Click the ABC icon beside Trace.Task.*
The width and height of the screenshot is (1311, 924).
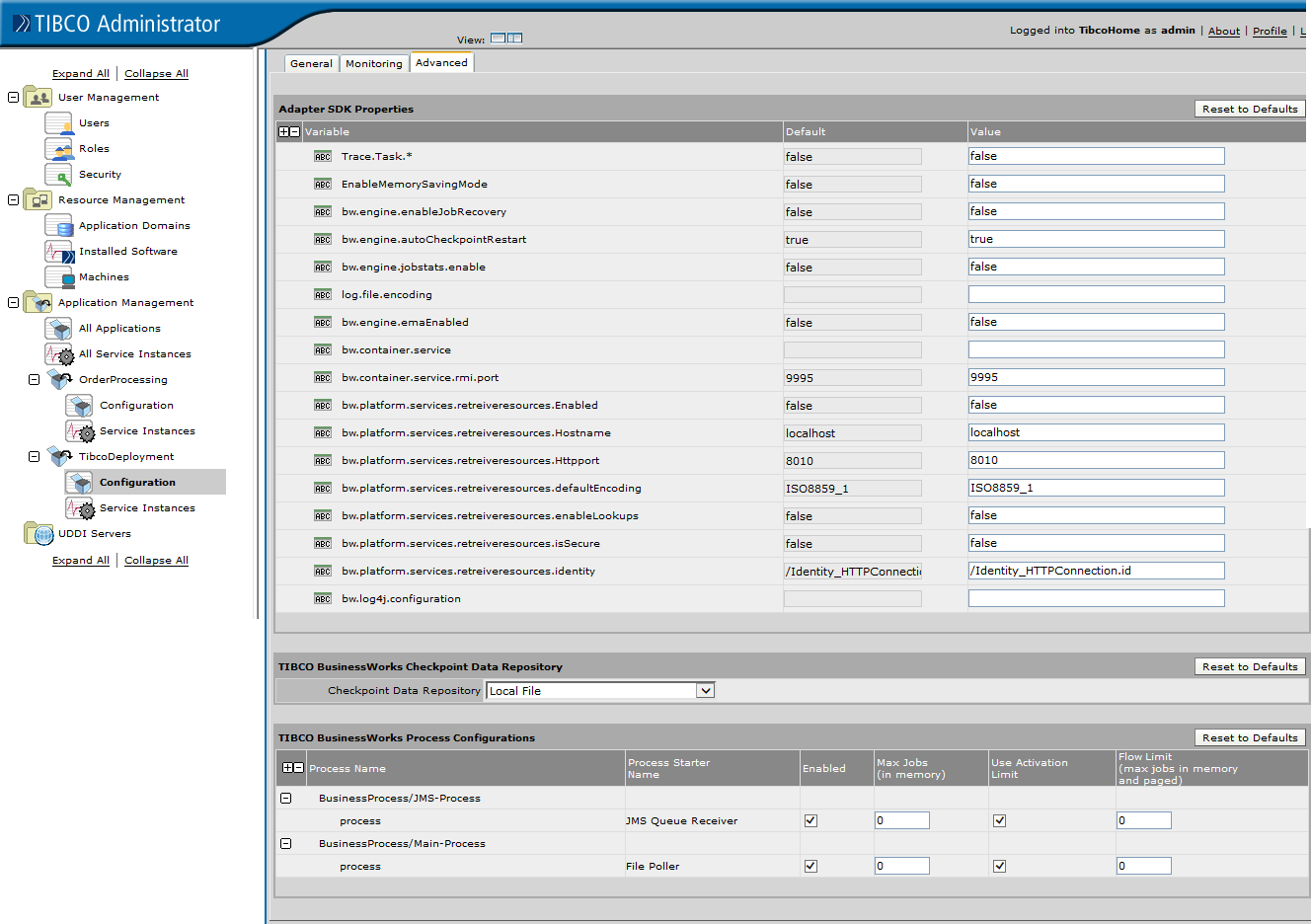323,155
